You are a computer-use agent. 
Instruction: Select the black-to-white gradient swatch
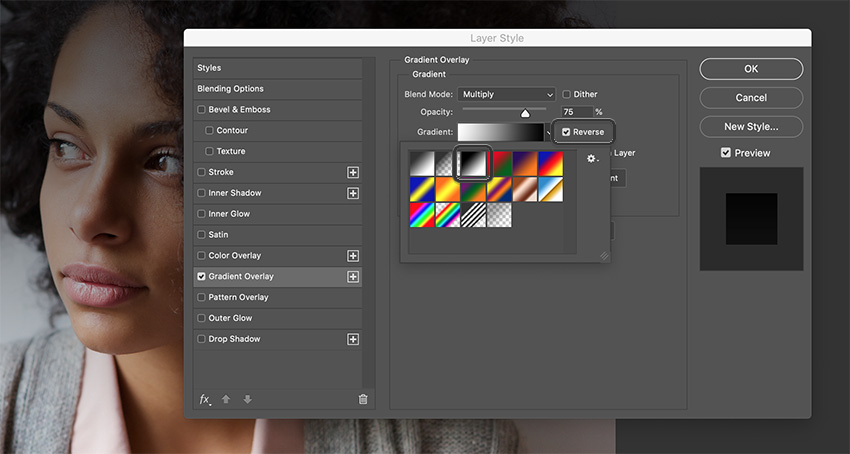(x=473, y=164)
